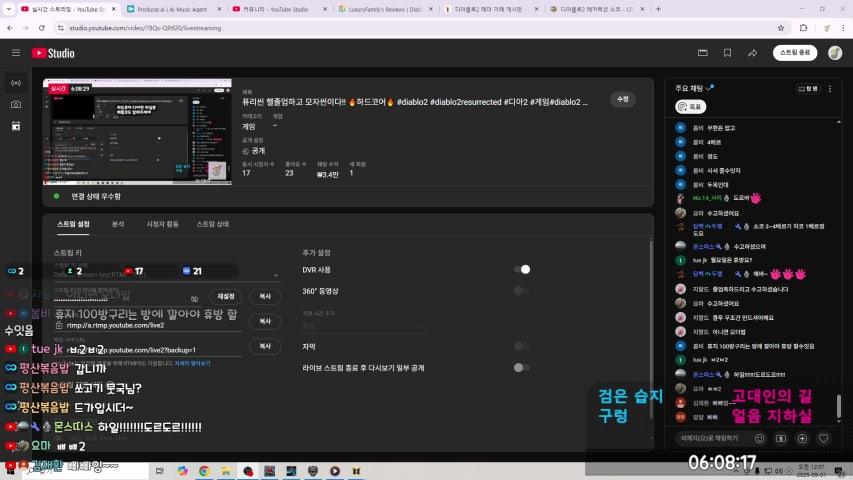Open the Manage calendar icon in left sidebar
Image resolution: width=853 pixels, height=480 pixels.
16,126
